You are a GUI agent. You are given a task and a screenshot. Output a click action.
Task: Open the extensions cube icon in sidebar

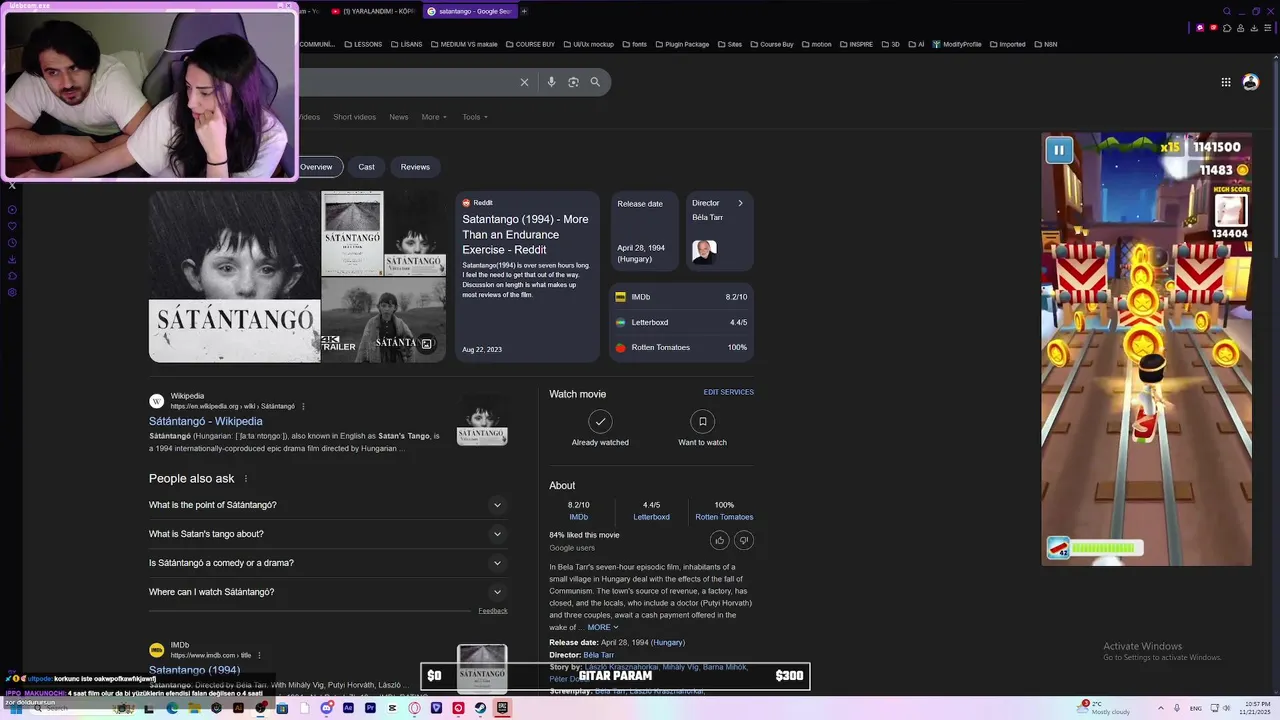12,276
